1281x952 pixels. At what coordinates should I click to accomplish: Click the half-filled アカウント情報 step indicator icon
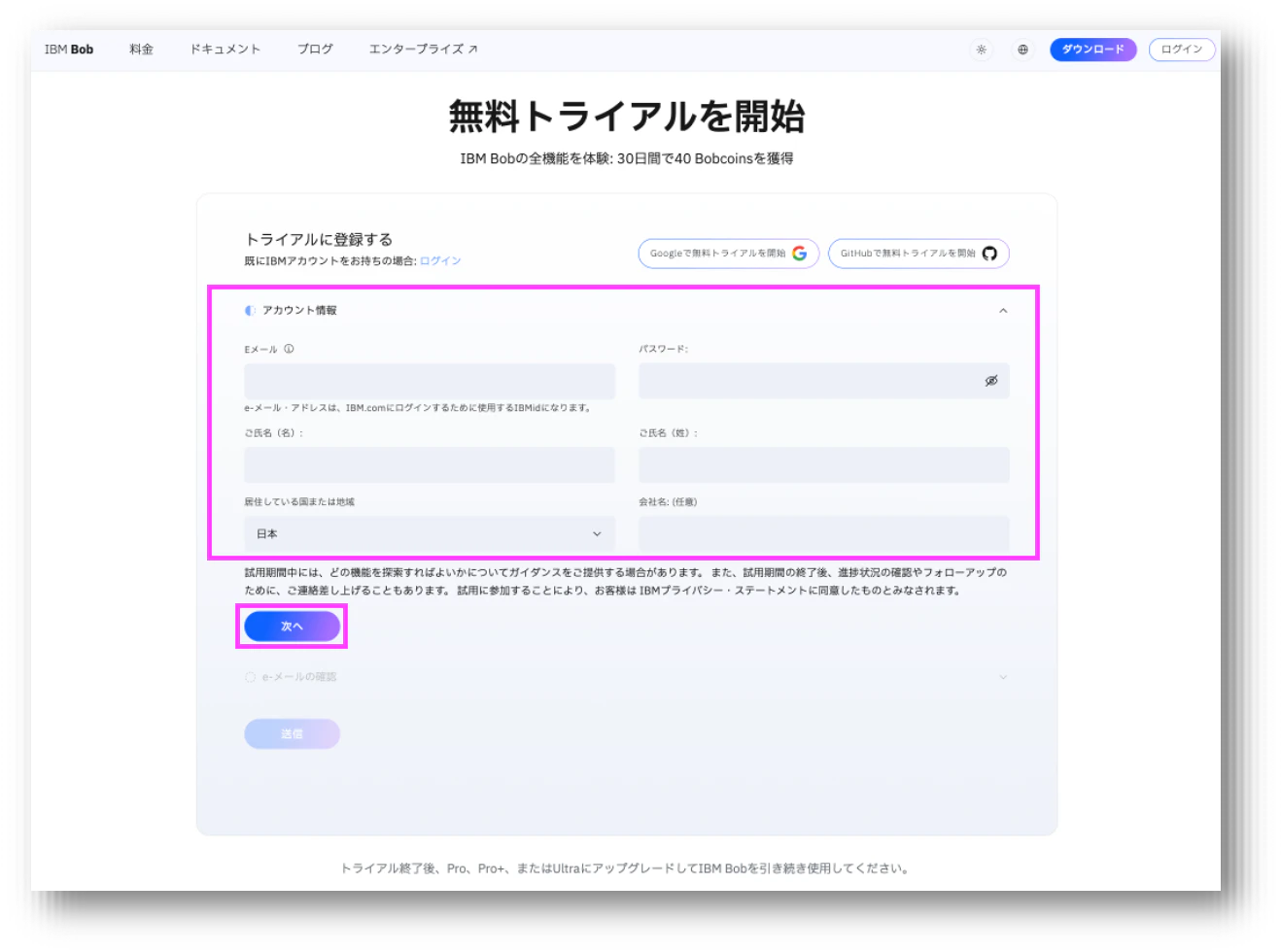click(250, 311)
